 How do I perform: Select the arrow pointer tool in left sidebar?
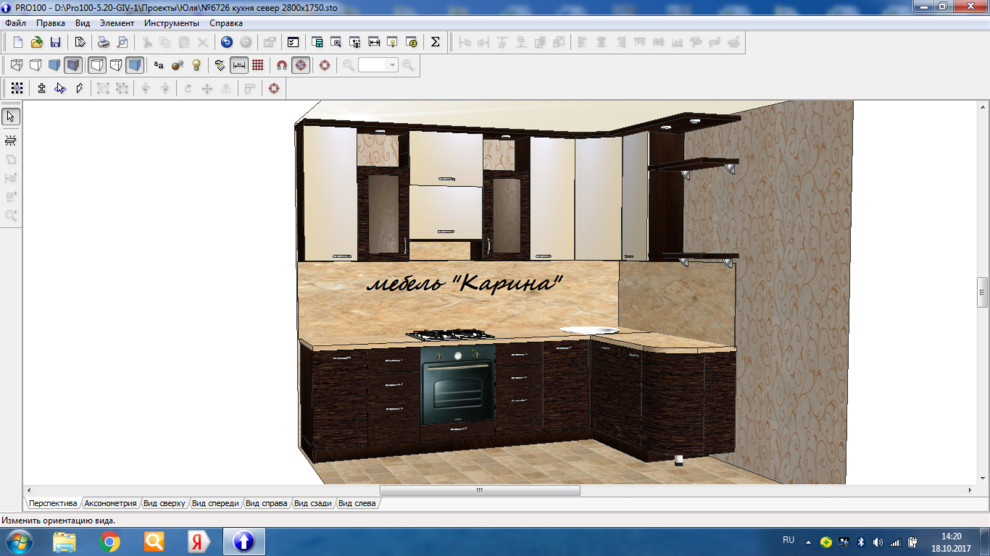coord(11,117)
